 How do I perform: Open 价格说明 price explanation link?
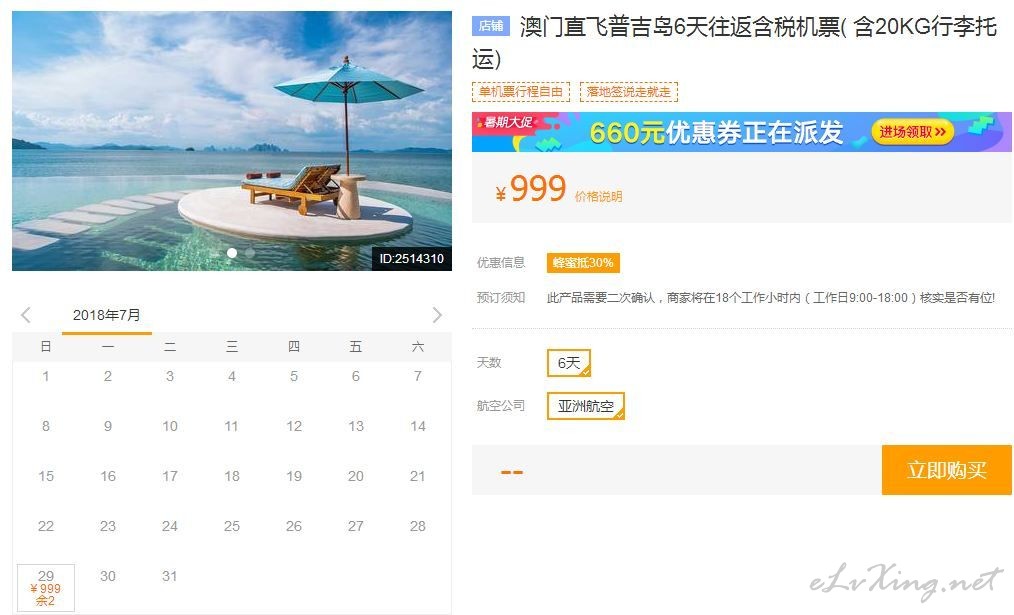click(x=598, y=197)
